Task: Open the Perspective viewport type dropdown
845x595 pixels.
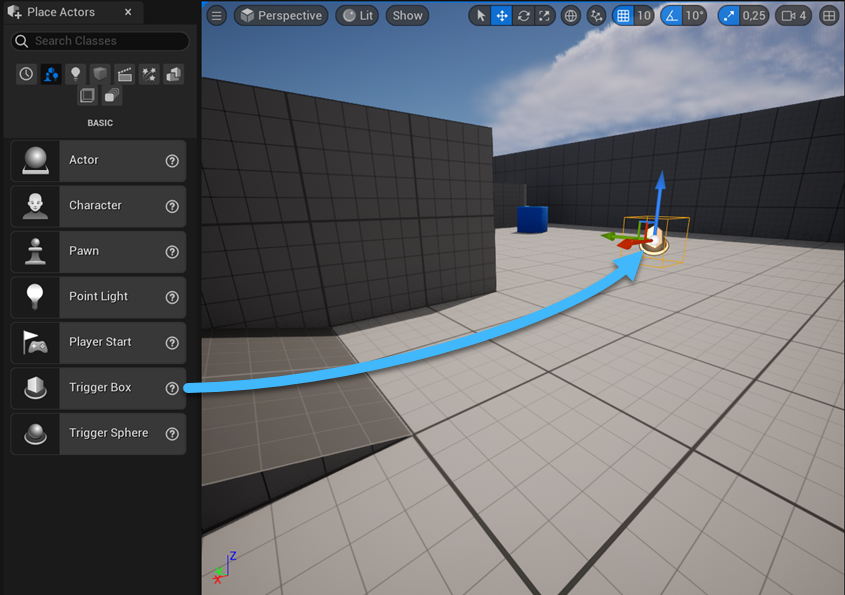Action: (281, 16)
